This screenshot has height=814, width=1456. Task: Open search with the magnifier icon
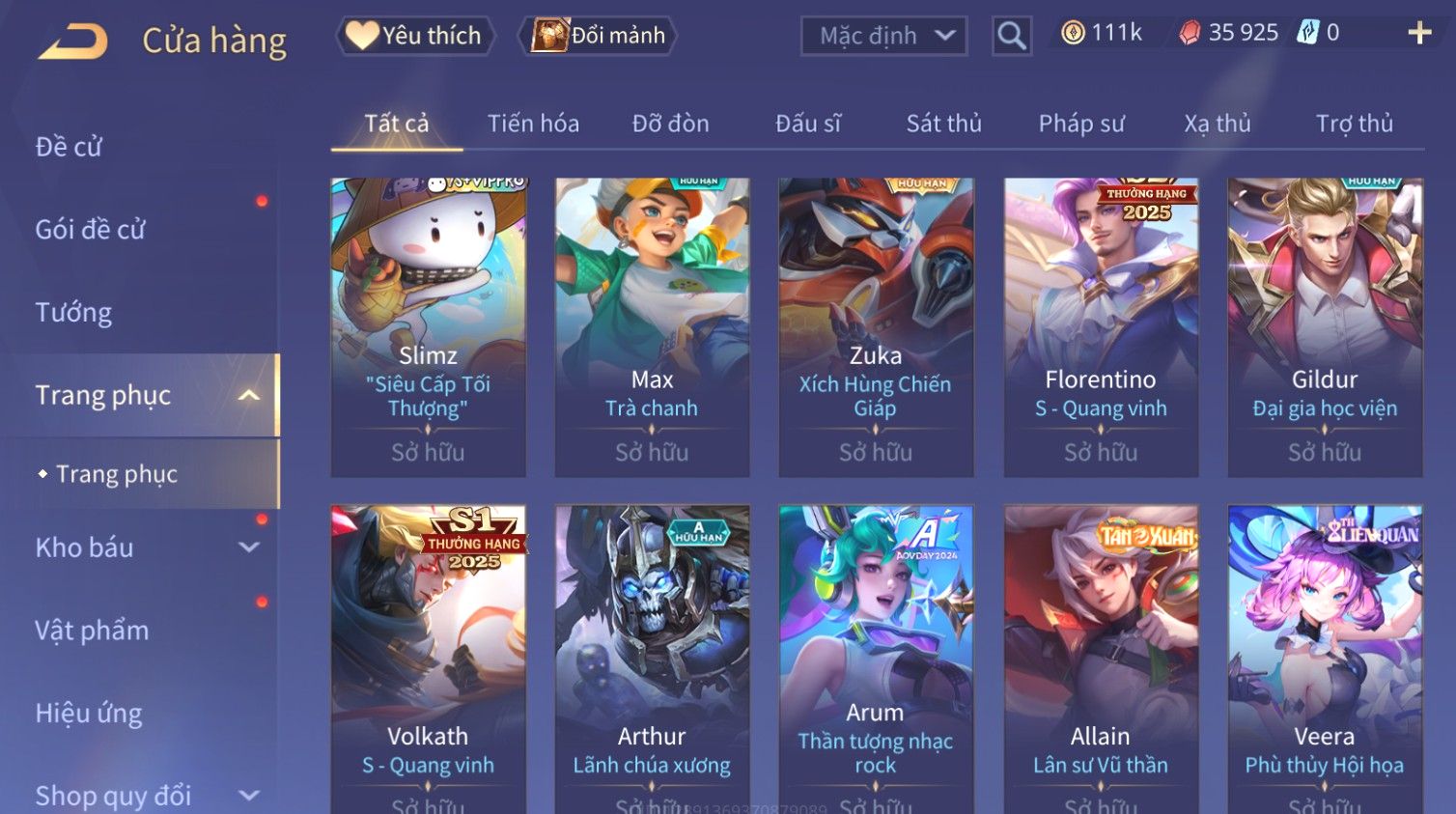1012,36
